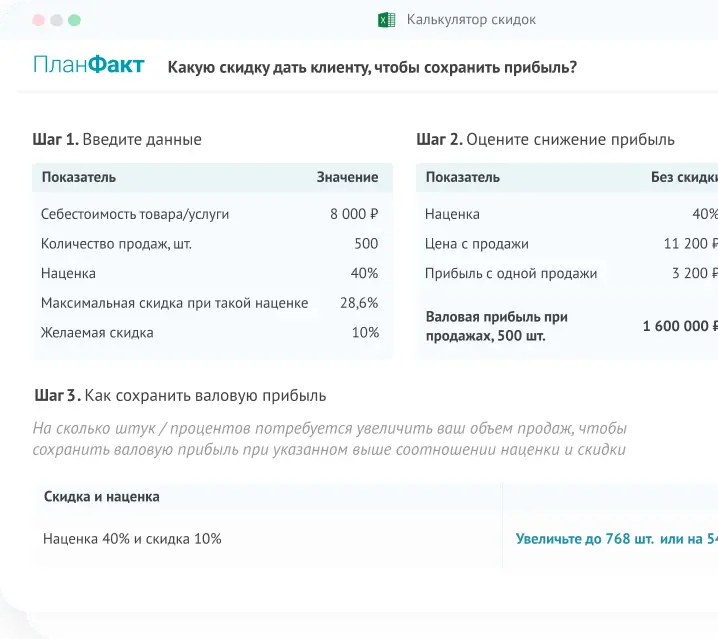
Task: Click the Прибыль с одной продажи value 3 200 ₽
Action: (694, 273)
